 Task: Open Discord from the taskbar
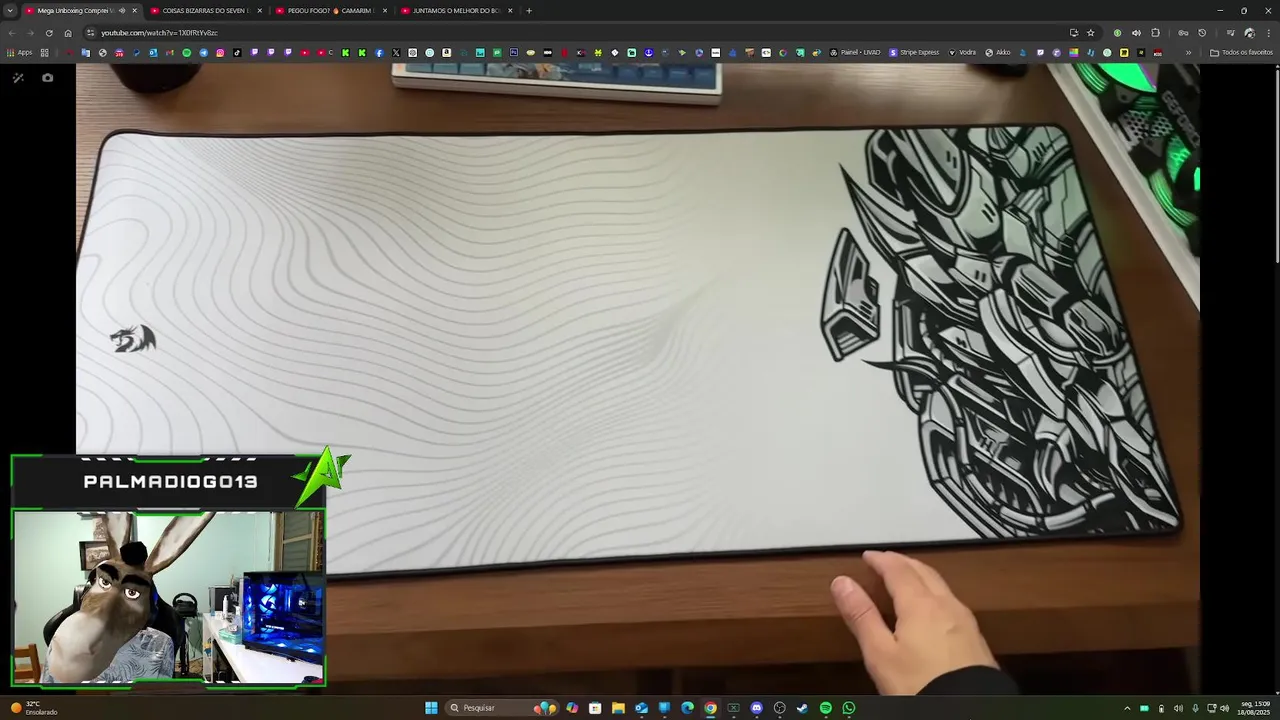(x=756, y=708)
